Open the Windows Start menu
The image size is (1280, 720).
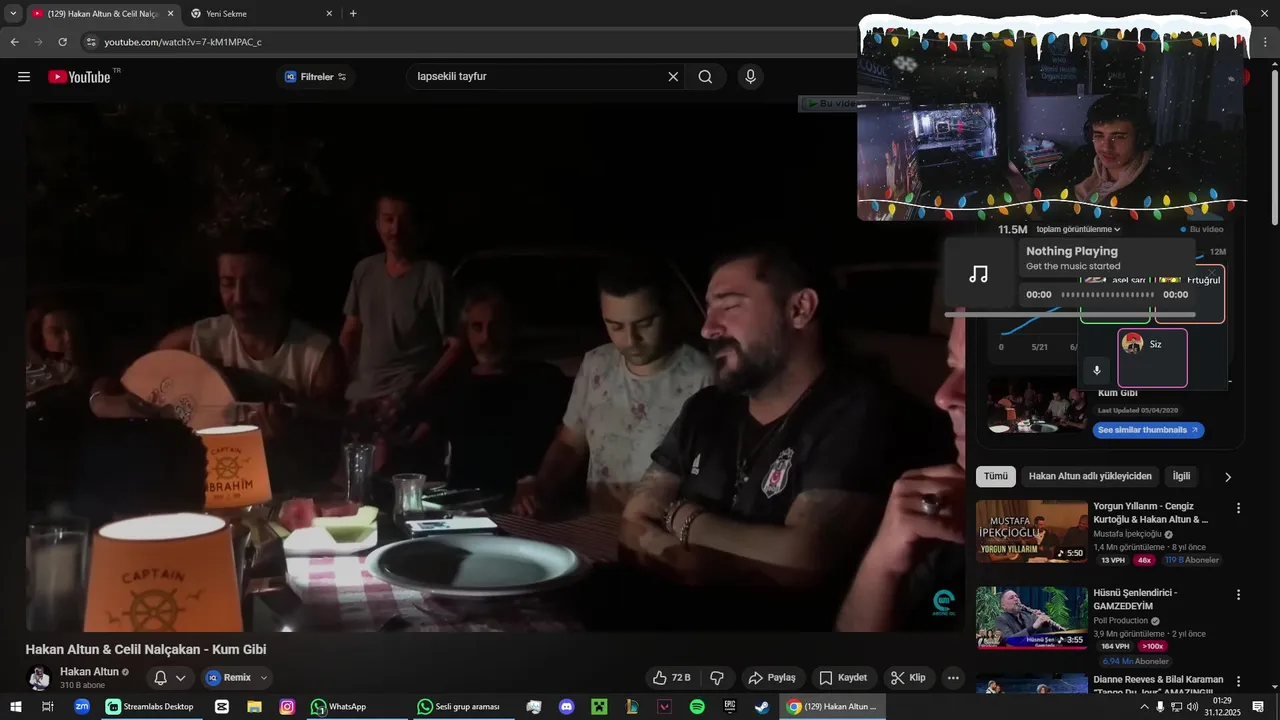[16, 707]
